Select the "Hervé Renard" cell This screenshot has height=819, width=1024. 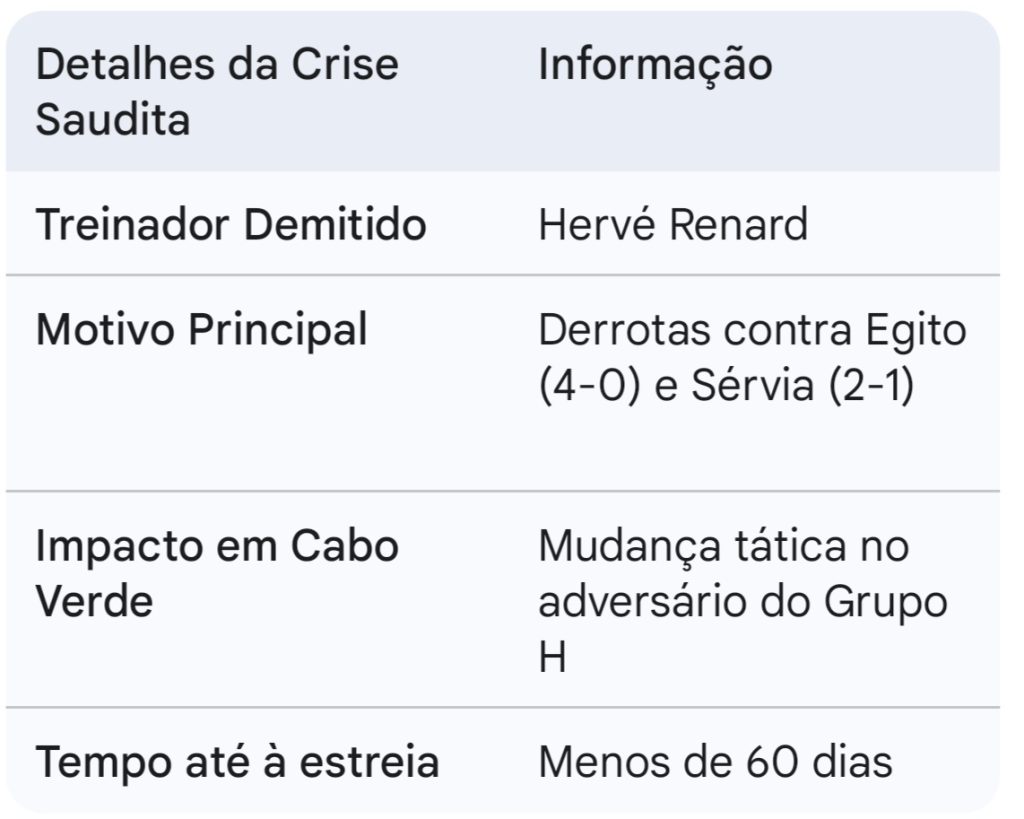pos(672,224)
